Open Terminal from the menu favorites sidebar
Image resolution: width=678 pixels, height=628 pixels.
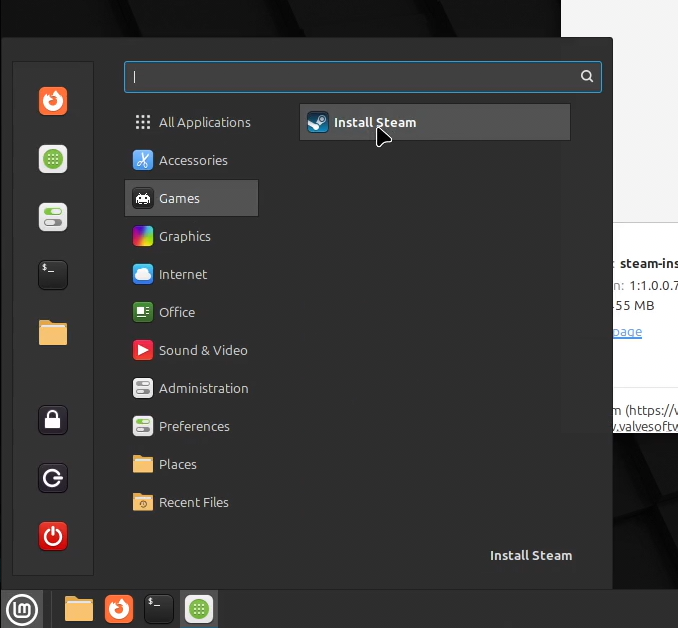coord(53,275)
